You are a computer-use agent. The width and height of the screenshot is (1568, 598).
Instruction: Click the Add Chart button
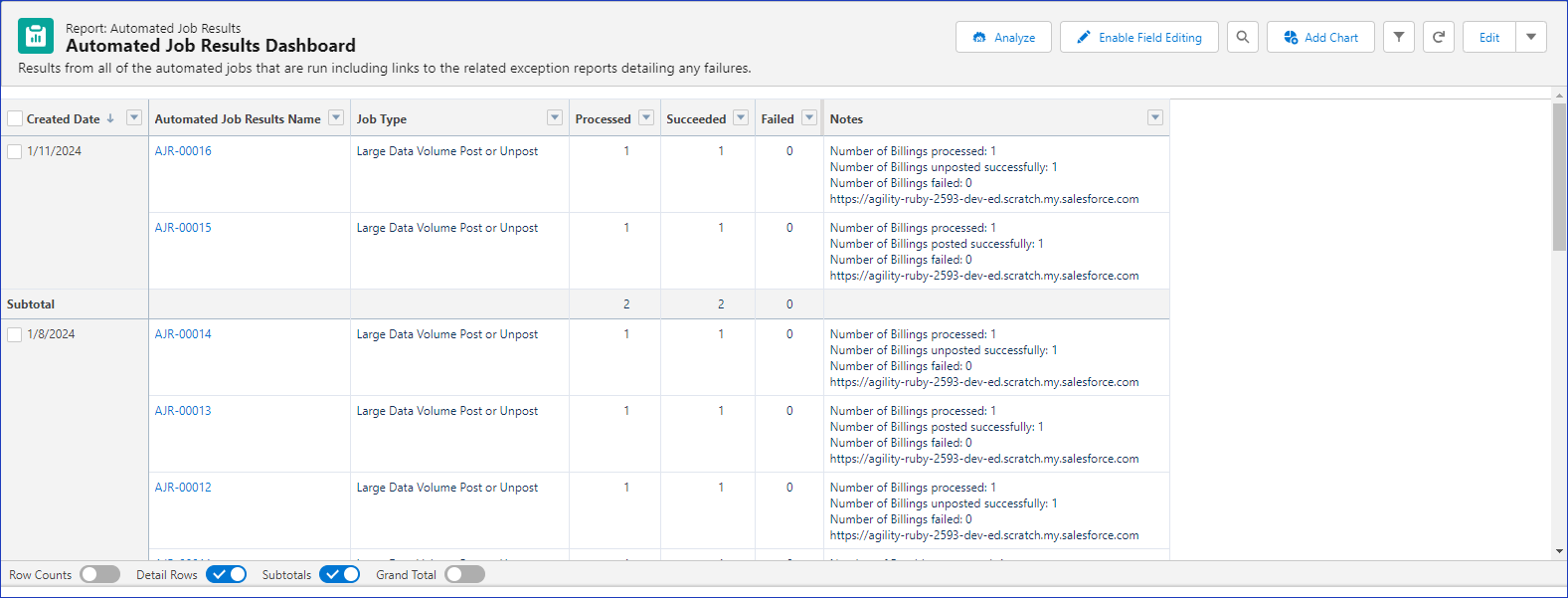coord(1319,37)
